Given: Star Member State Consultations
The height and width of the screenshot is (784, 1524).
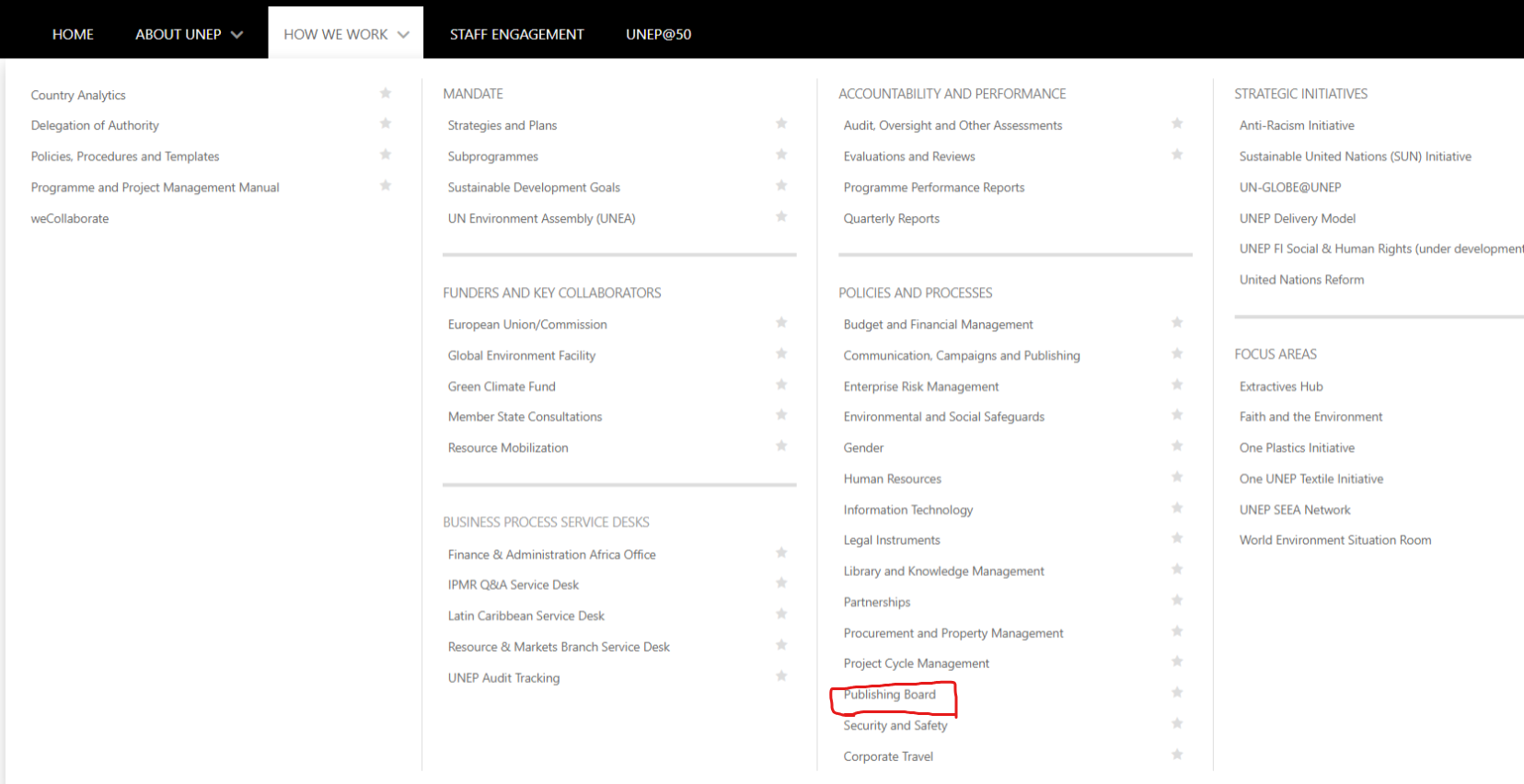Looking at the screenshot, I should [x=781, y=415].
